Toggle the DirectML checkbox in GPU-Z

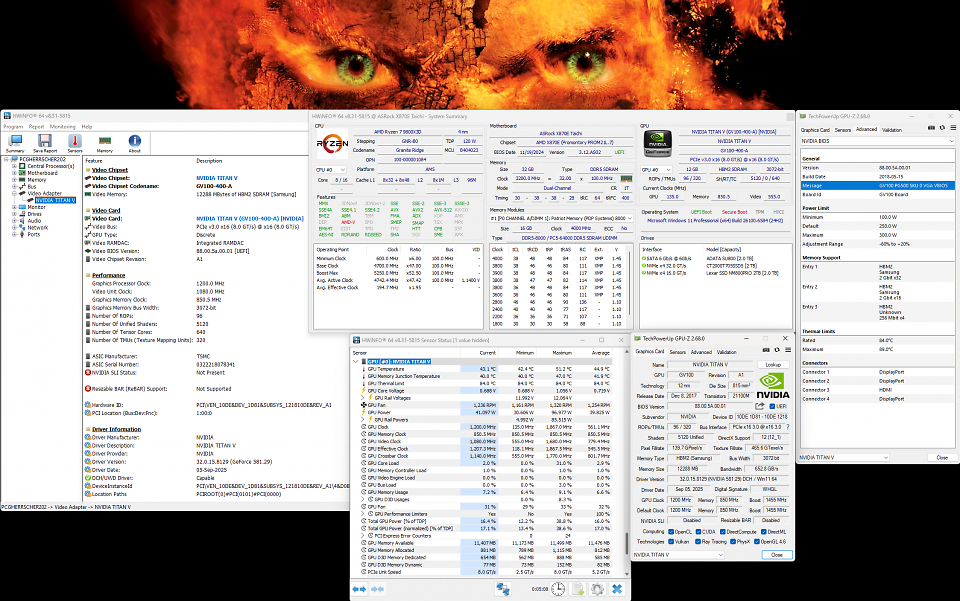(x=763, y=532)
